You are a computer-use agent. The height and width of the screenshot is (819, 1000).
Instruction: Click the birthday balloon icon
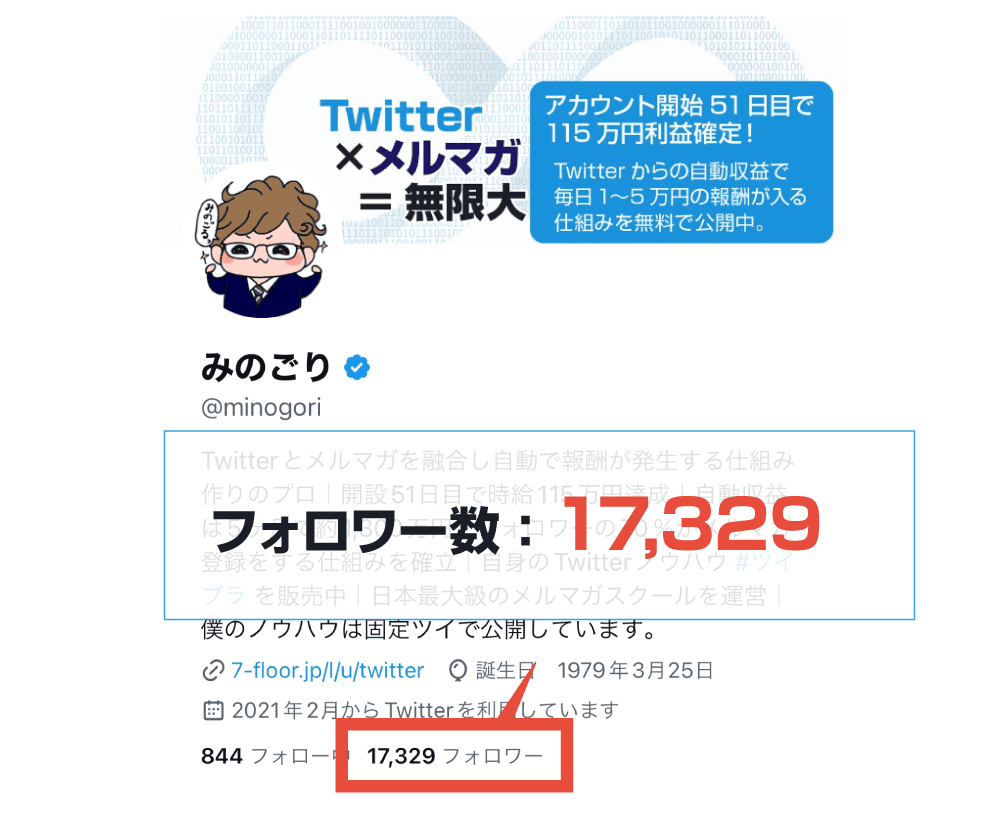coord(458,670)
